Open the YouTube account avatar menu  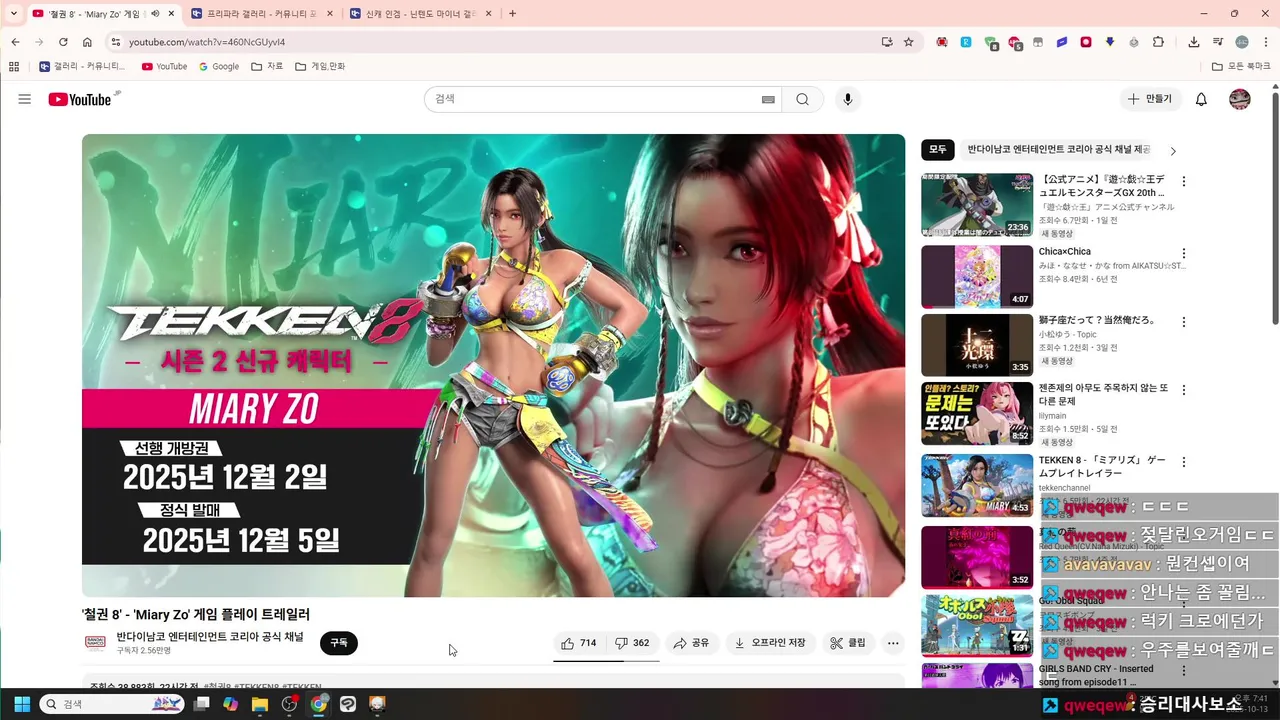(1240, 99)
